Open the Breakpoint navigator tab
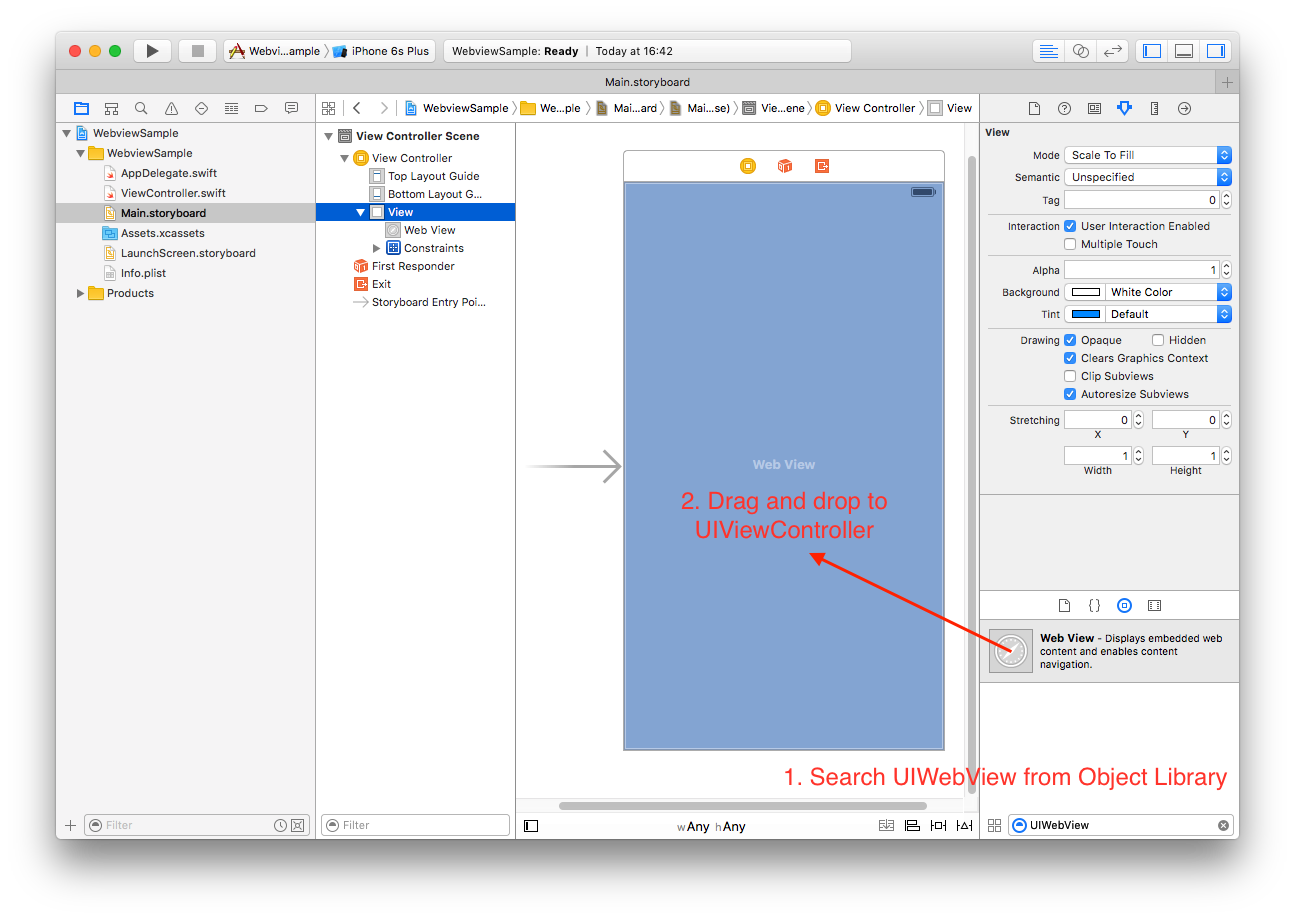This screenshot has width=1295, height=919. (261, 108)
